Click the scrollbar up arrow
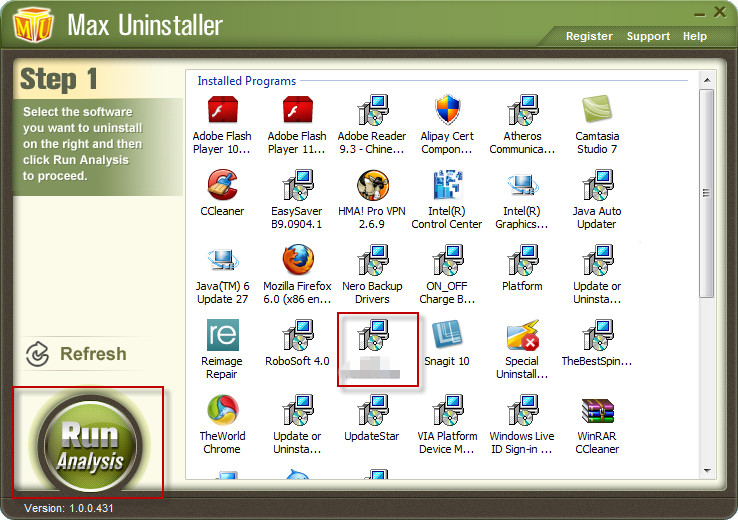The width and height of the screenshot is (738, 520). pyautogui.click(x=707, y=80)
